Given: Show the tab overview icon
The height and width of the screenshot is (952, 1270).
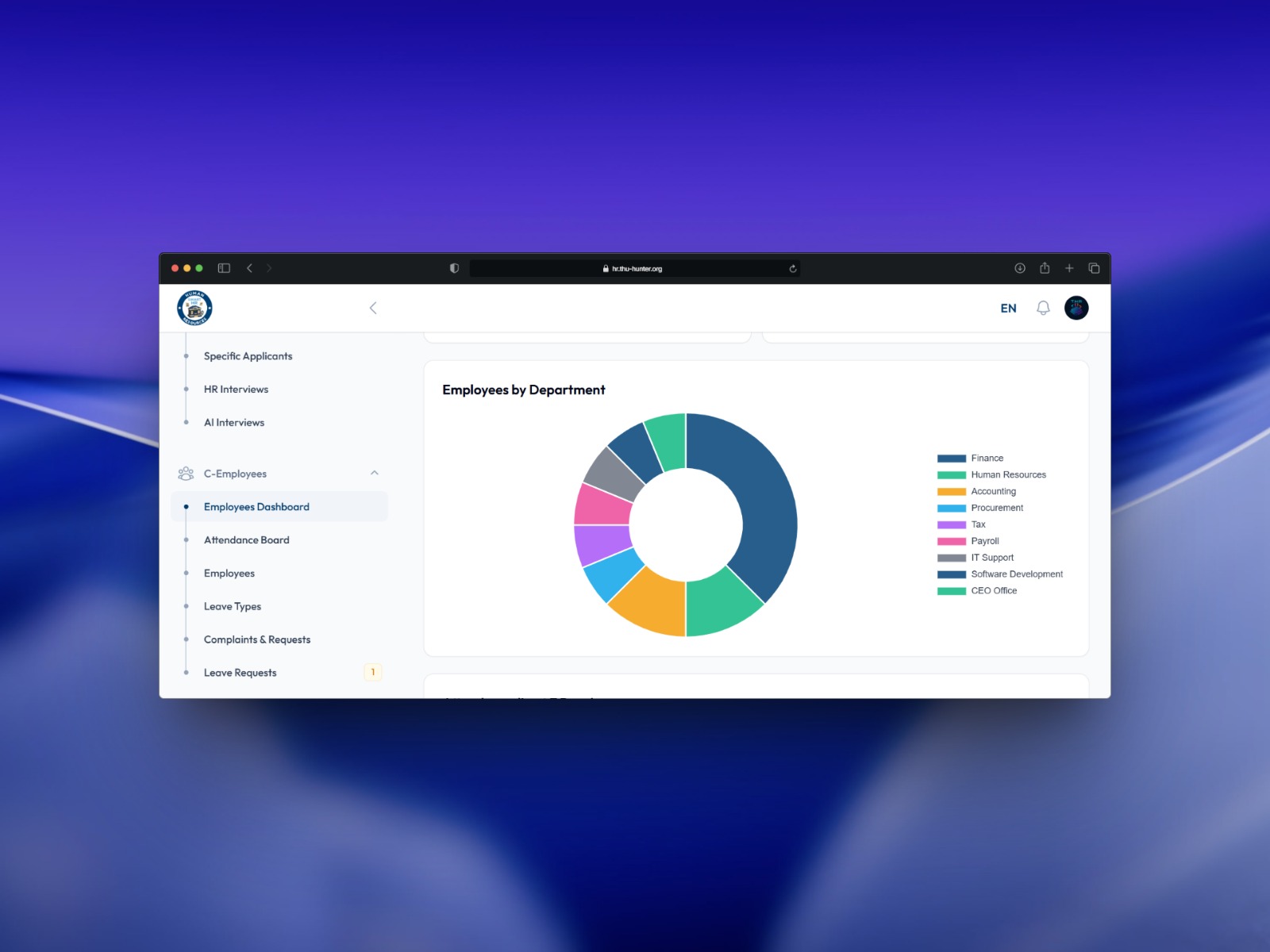Looking at the screenshot, I should pos(1094,268).
